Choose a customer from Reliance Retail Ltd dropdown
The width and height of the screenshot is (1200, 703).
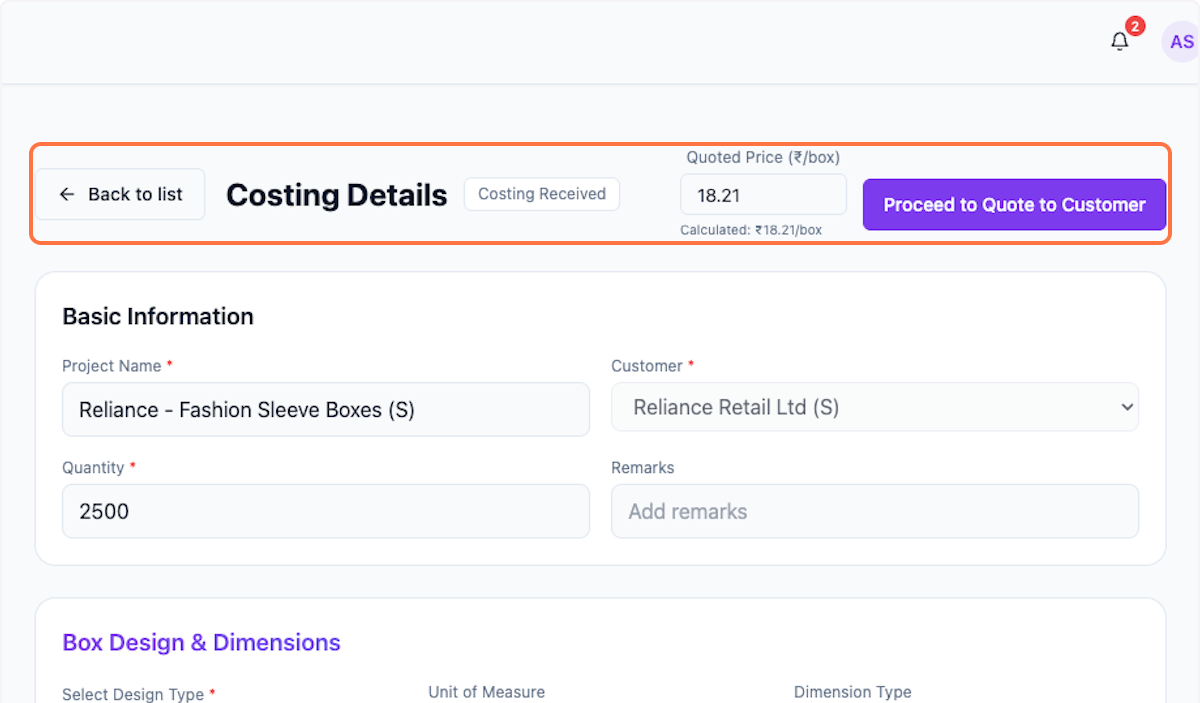click(875, 407)
